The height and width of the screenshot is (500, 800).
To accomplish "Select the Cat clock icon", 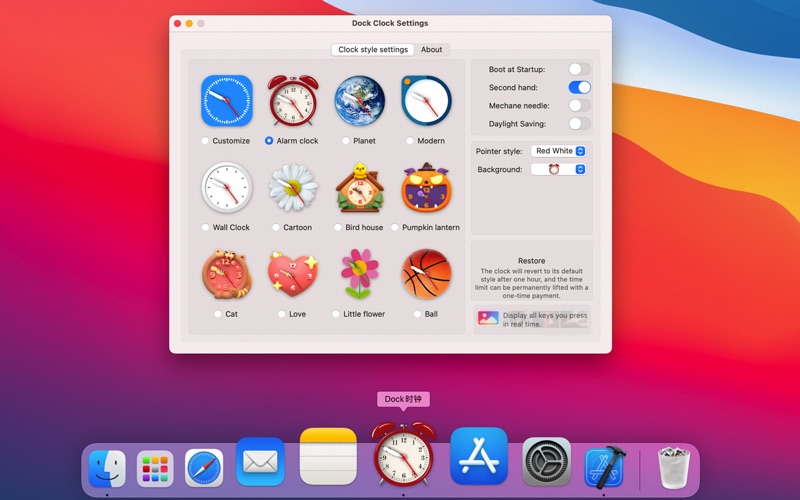I will click(226, 274).
